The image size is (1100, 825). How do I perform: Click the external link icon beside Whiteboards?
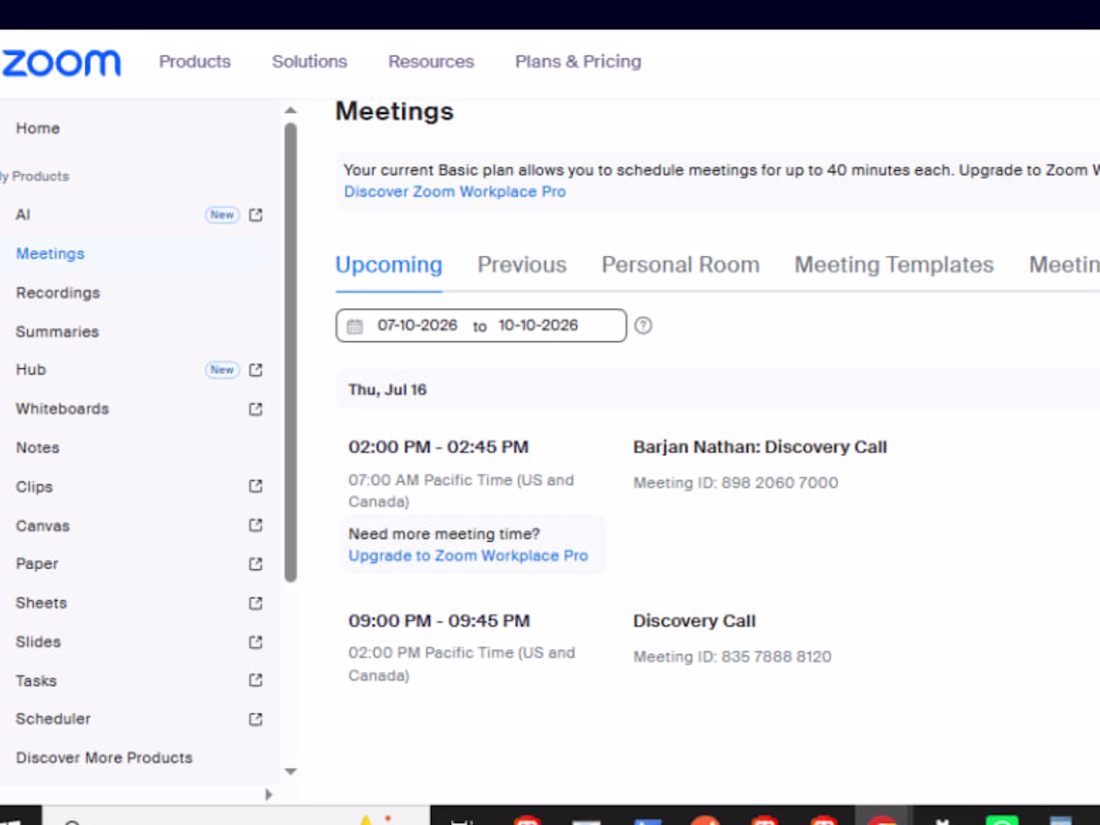click(x=255, y=409)
